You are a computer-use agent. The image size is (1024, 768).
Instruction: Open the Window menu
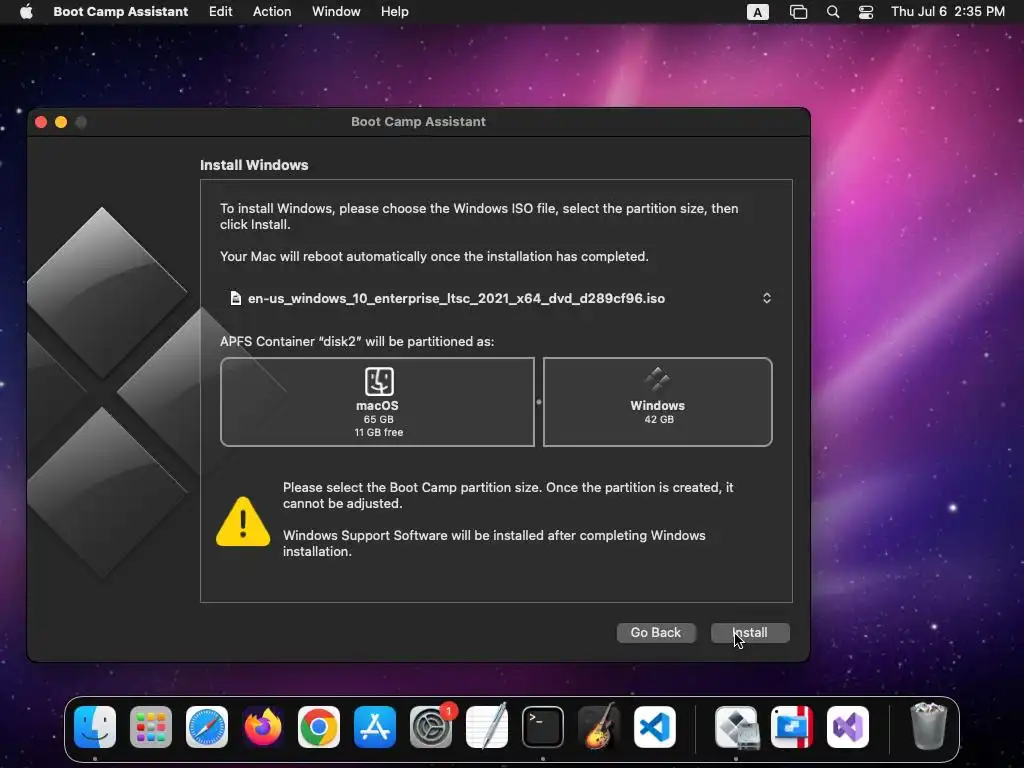coord(336,12)
